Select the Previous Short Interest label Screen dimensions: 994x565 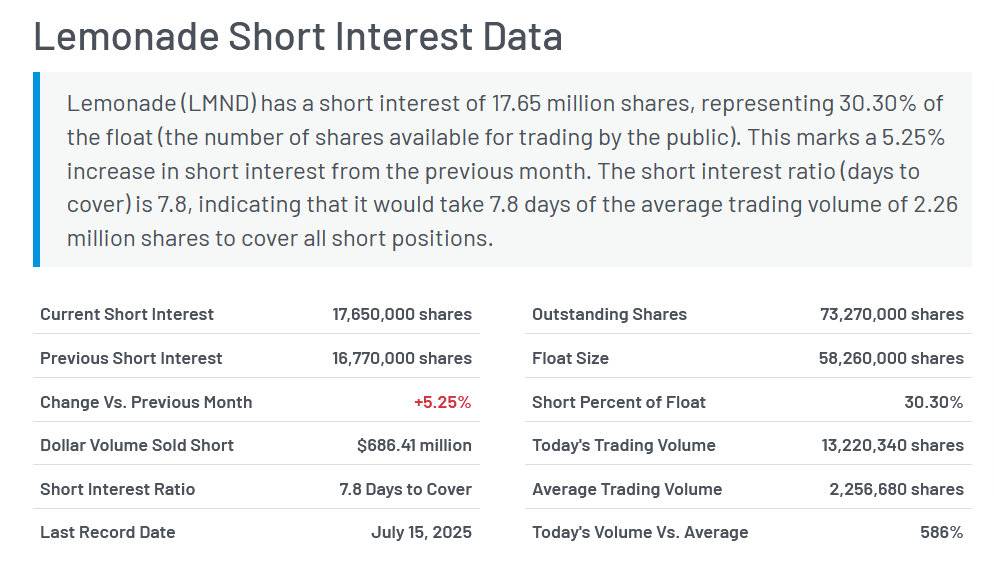pyautogui.click(x=131, y=358)
